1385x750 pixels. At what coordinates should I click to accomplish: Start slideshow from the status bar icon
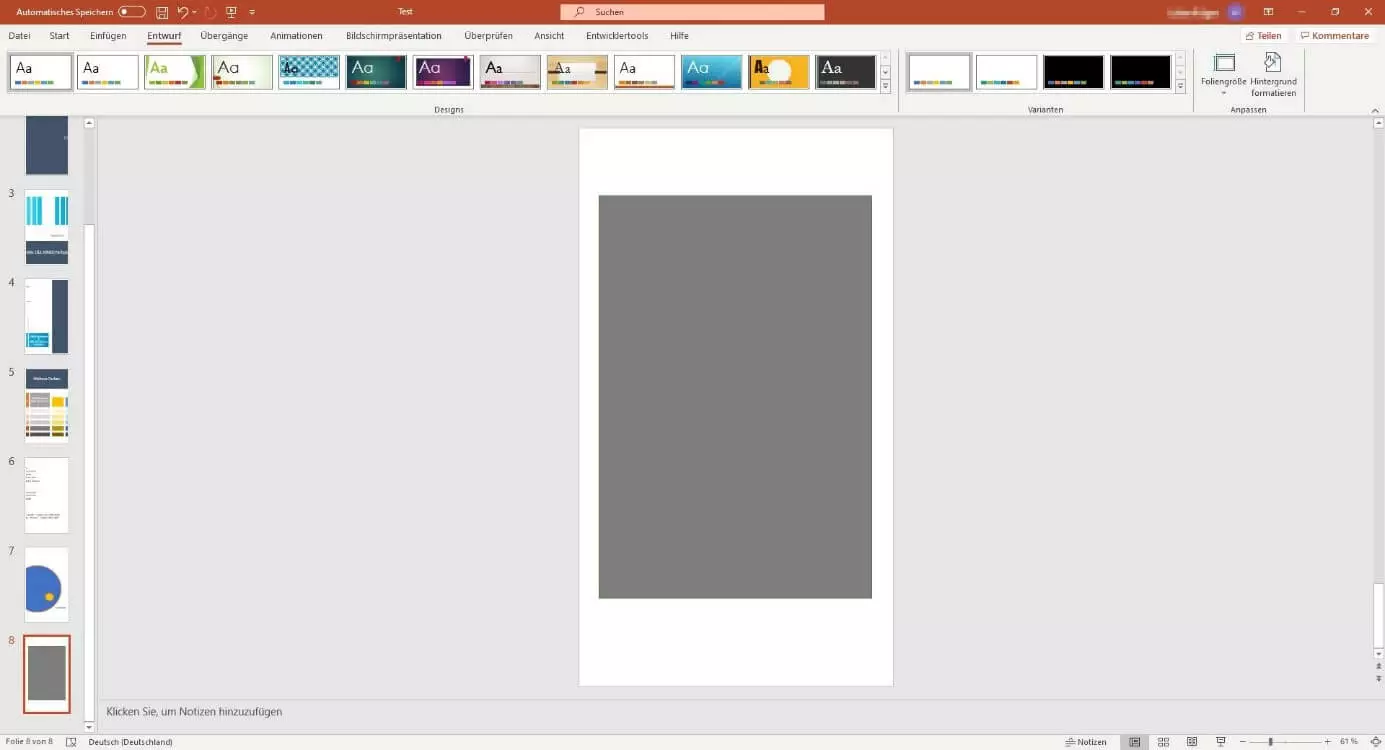click(x=1221, y=742)
